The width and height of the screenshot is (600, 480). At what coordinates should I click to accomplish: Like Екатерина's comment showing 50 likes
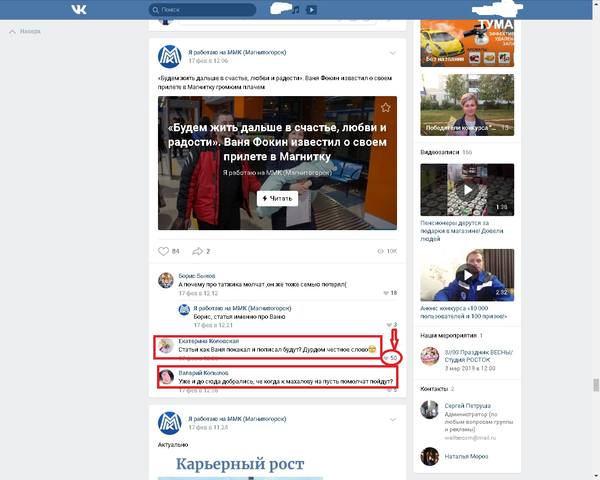coord(391,358)
